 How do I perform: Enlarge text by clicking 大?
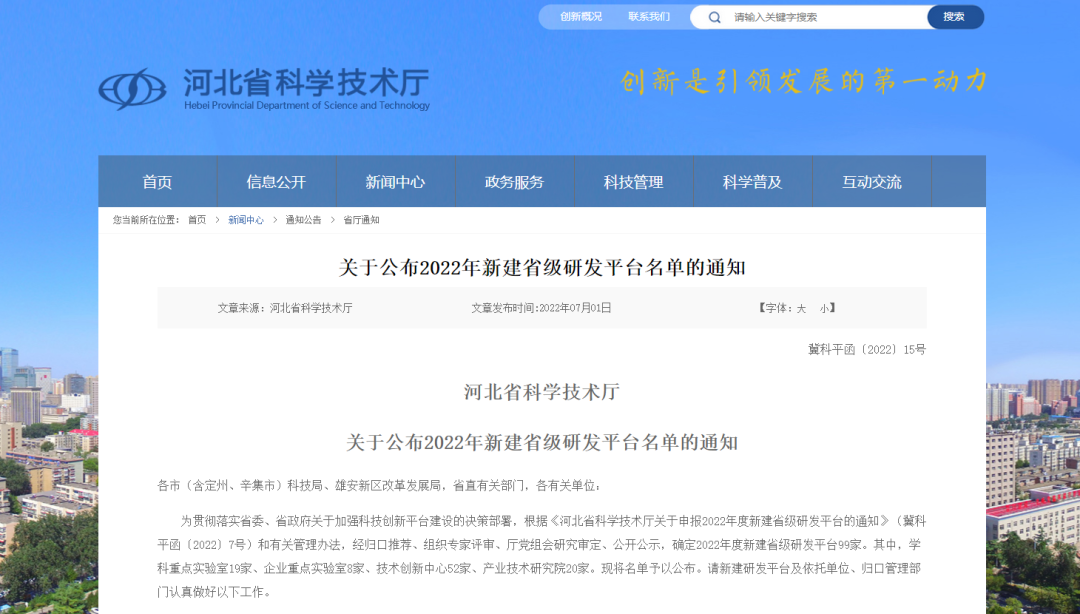click(x=799, y=308)
